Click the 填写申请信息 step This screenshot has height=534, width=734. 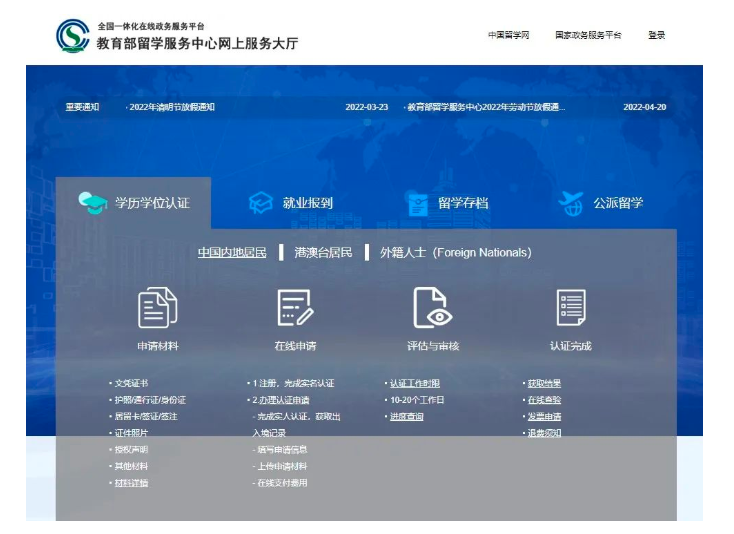coord(282,450)
